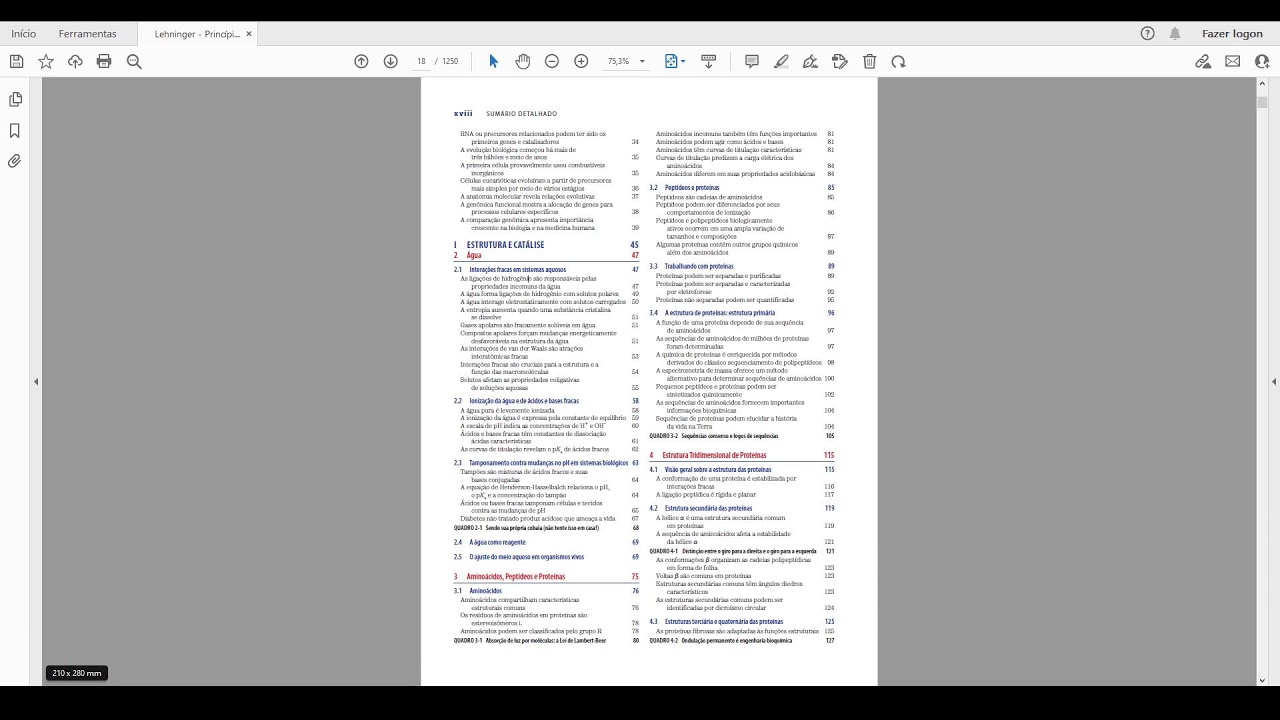Upload file to cloud storage
The height and width of the screenshot is (720, 1280).
pyautogui.click(x=75, y=61)
